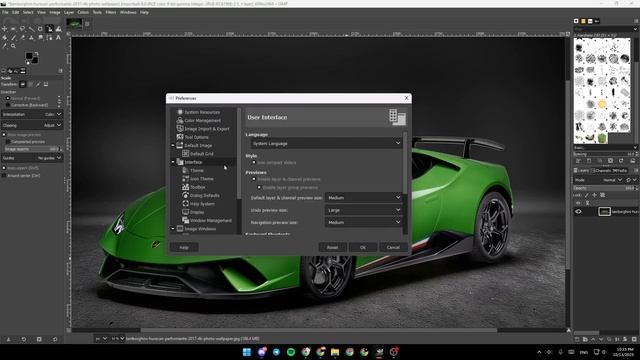Open File Explorer from taskbar
This screenshot has height=360, width=640.
[x=335, y=352]
